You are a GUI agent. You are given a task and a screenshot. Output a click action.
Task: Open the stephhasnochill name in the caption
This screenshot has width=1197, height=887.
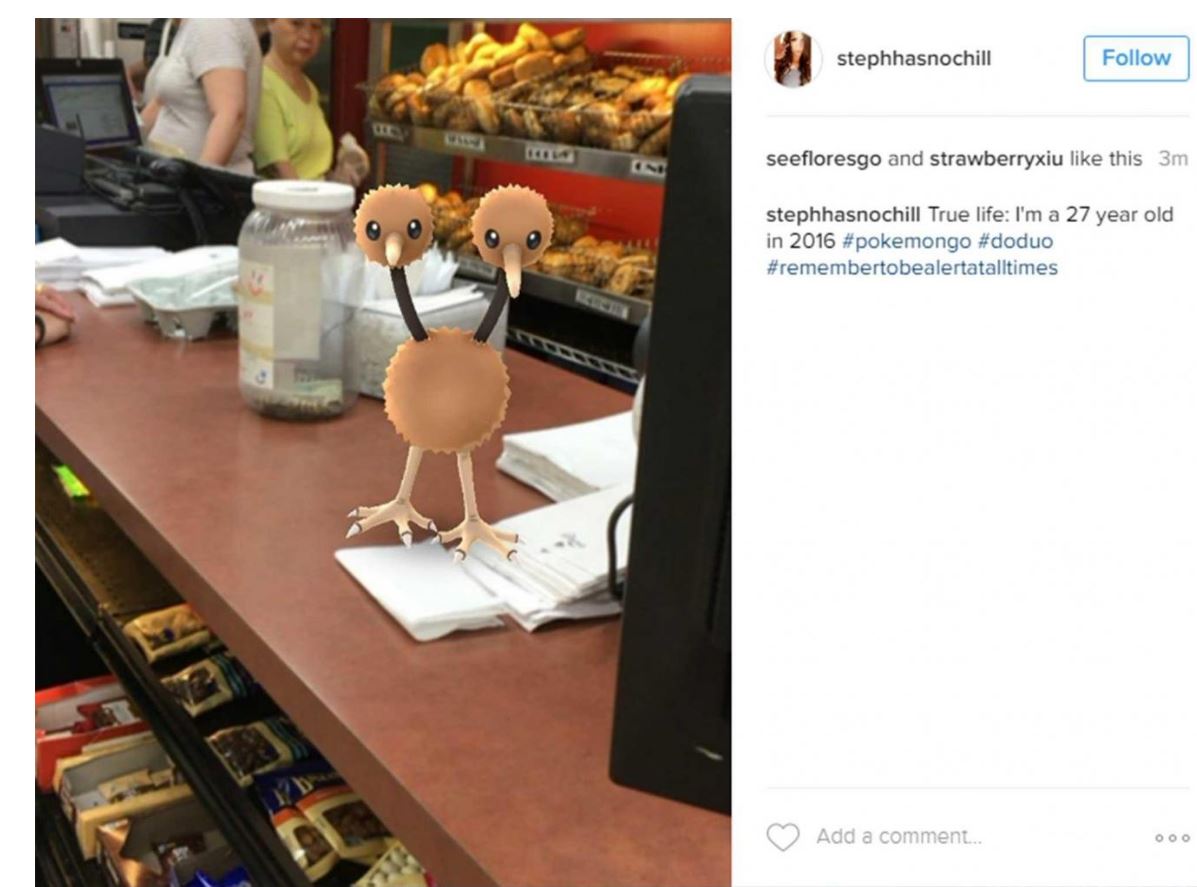[x=843, y=214]
